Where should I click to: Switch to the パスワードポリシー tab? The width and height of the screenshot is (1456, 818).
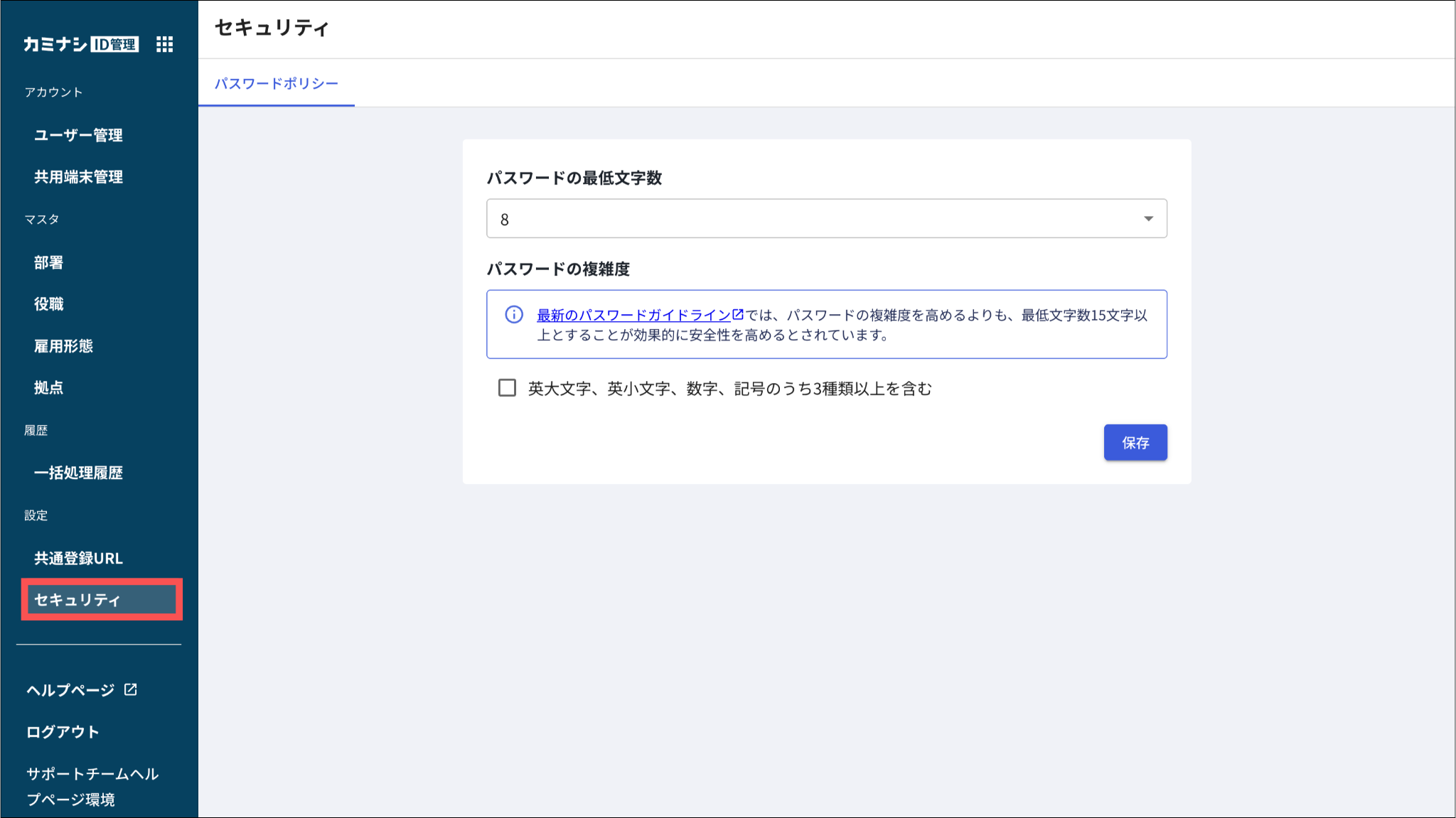277,84
